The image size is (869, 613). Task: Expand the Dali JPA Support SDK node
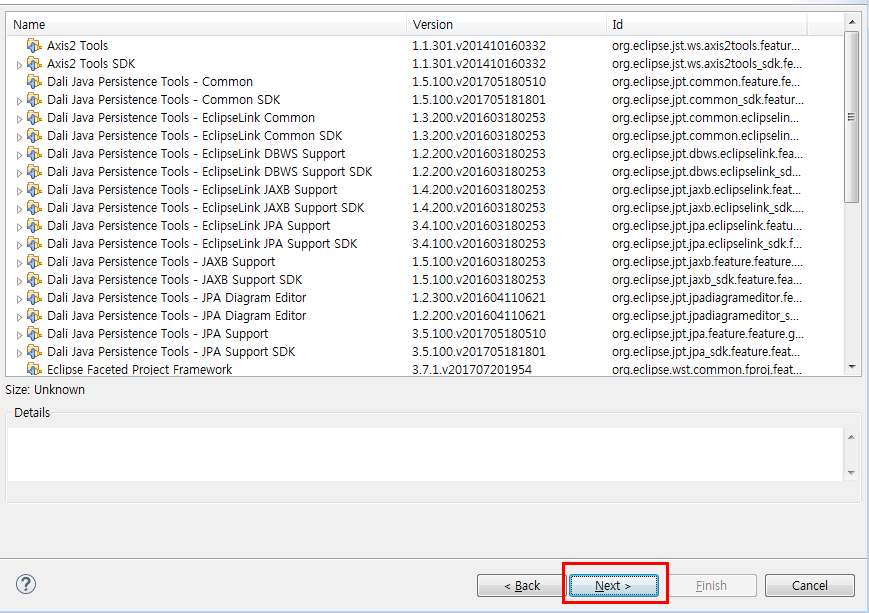pos(19,353)
